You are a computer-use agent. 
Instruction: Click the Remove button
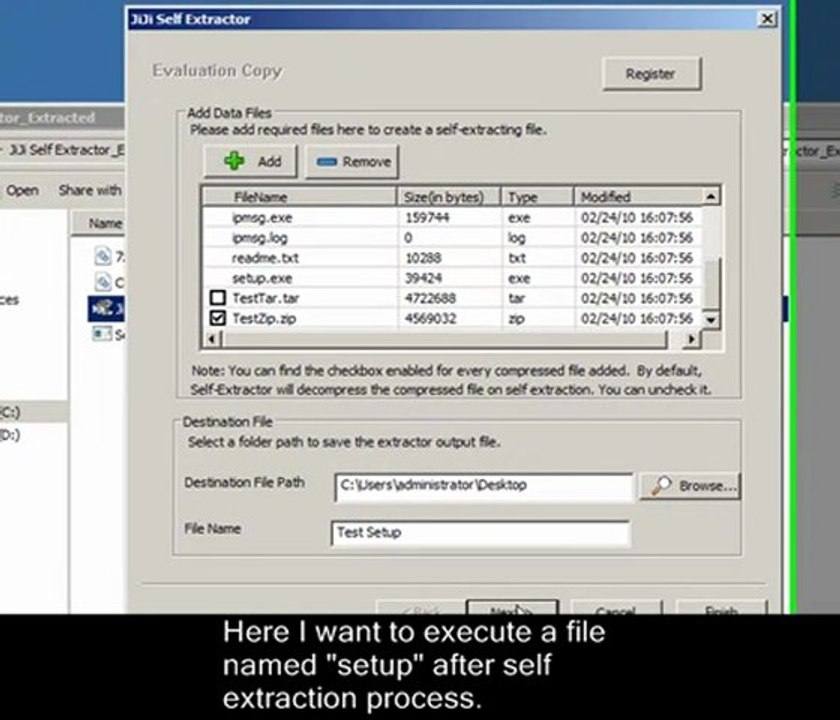(352, 161)
